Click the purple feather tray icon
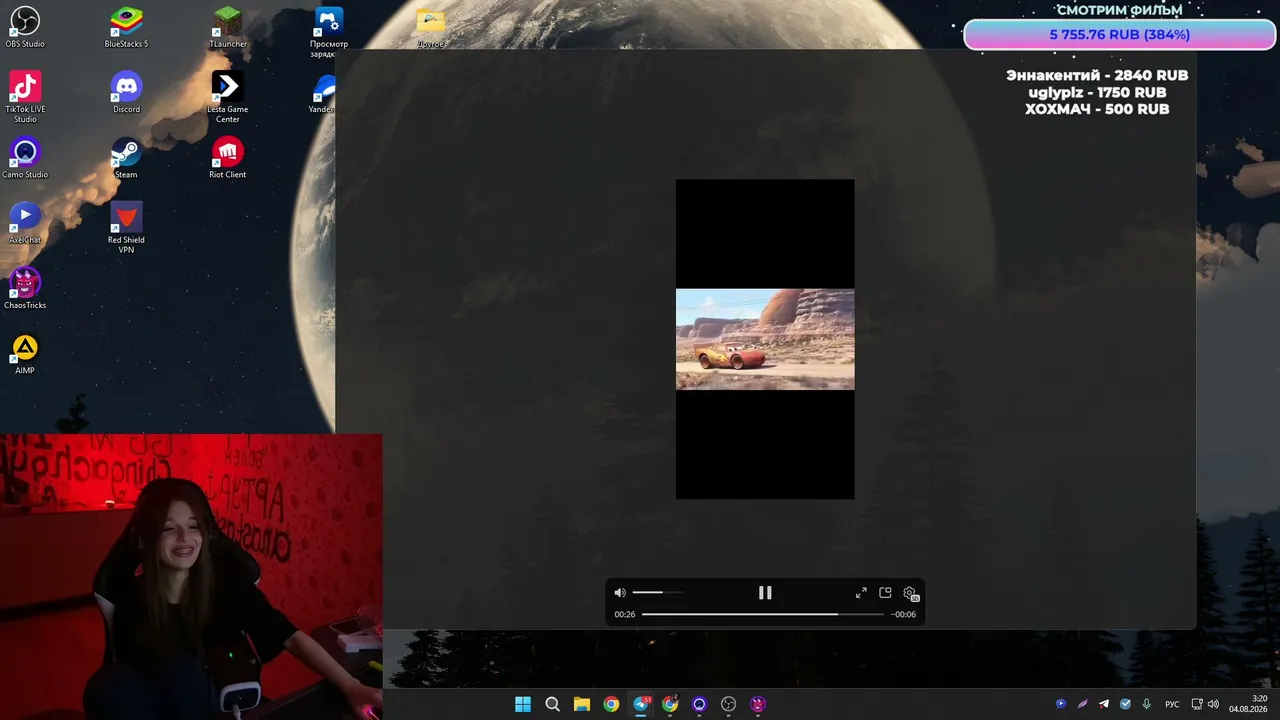Viewport: 1280px width, 720px height. (x=1082, y=704)
